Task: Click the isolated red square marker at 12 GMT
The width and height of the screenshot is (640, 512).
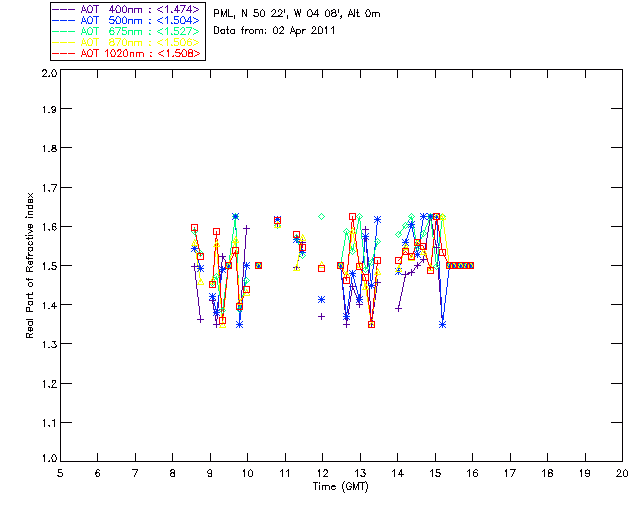Action: (322, 269)
